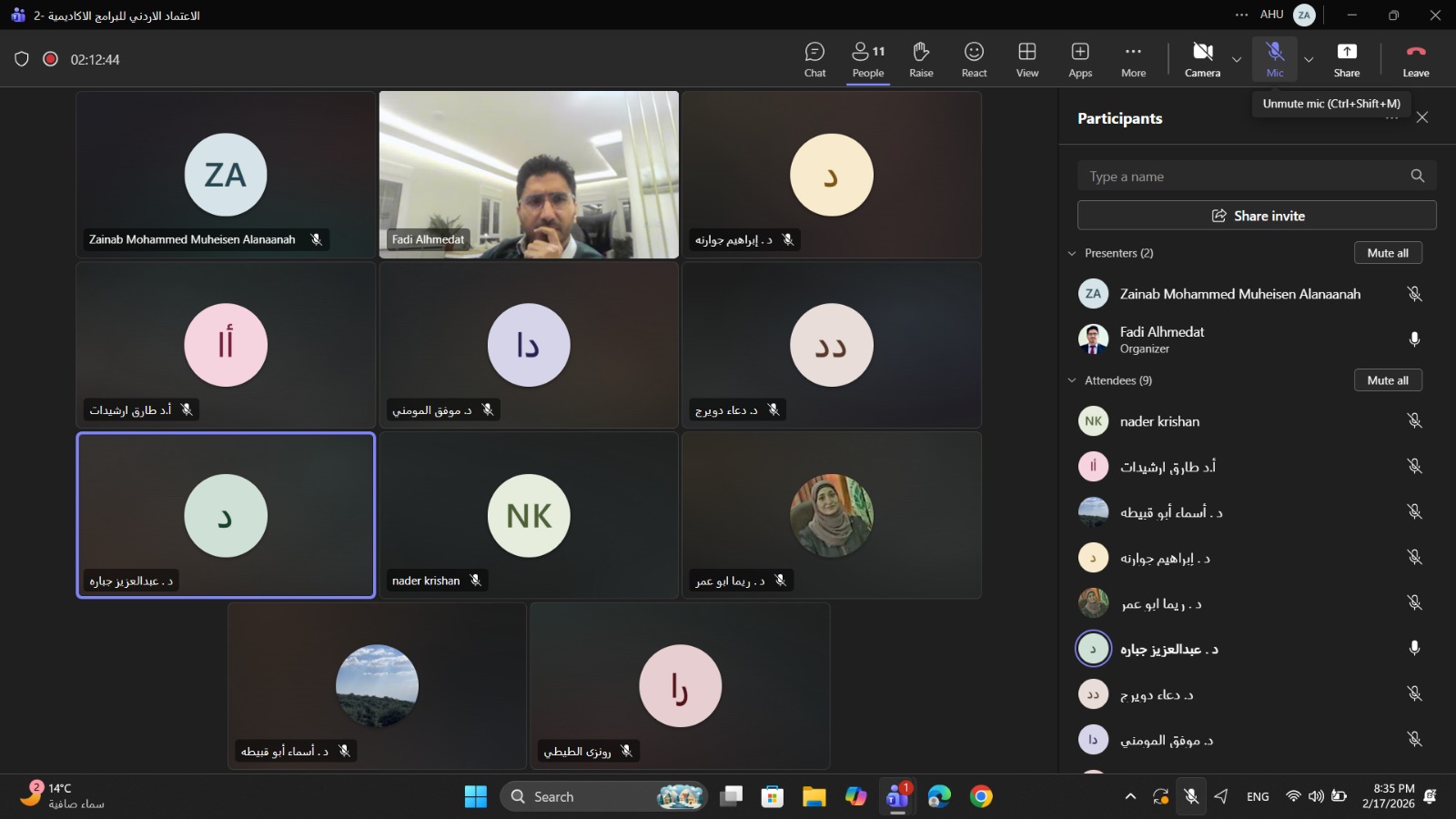The width and height of the screenshot is (1456, 819).
Task: Toggle the People tab
Action: pos(867,59)
